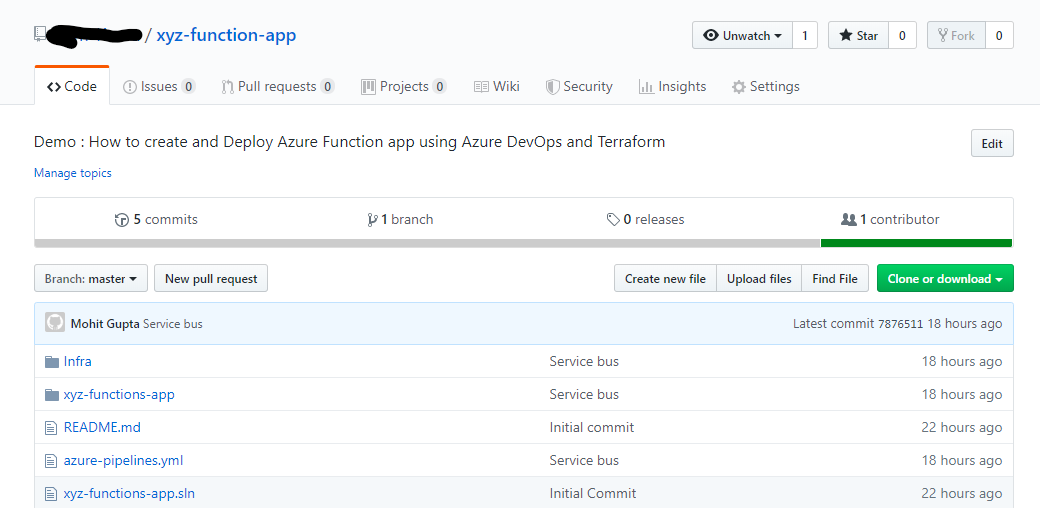Open the Unwatch dropdown
This screenshot has height=508, width=1040.
point(742,36)
